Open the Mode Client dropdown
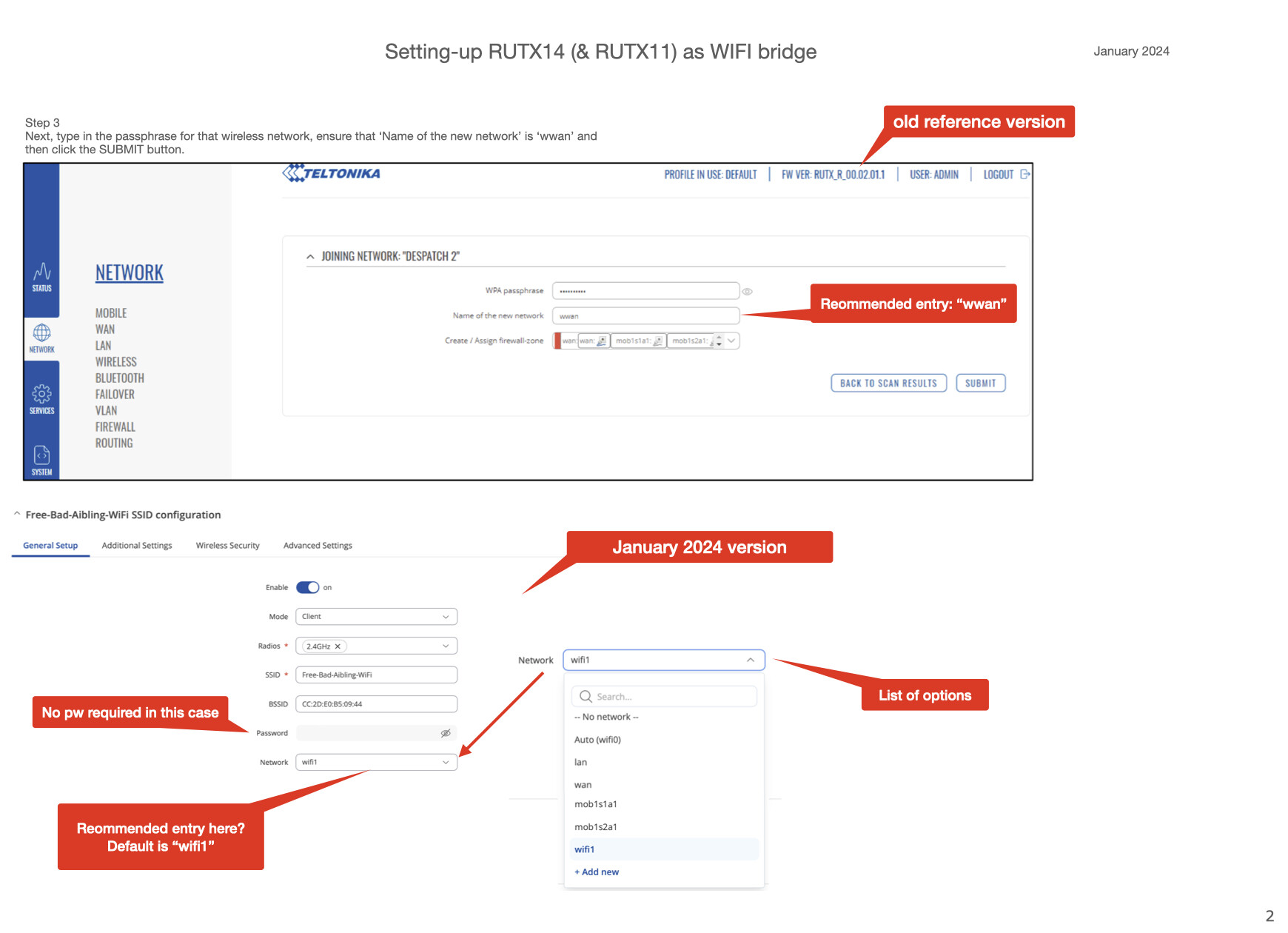 point(376,617)
